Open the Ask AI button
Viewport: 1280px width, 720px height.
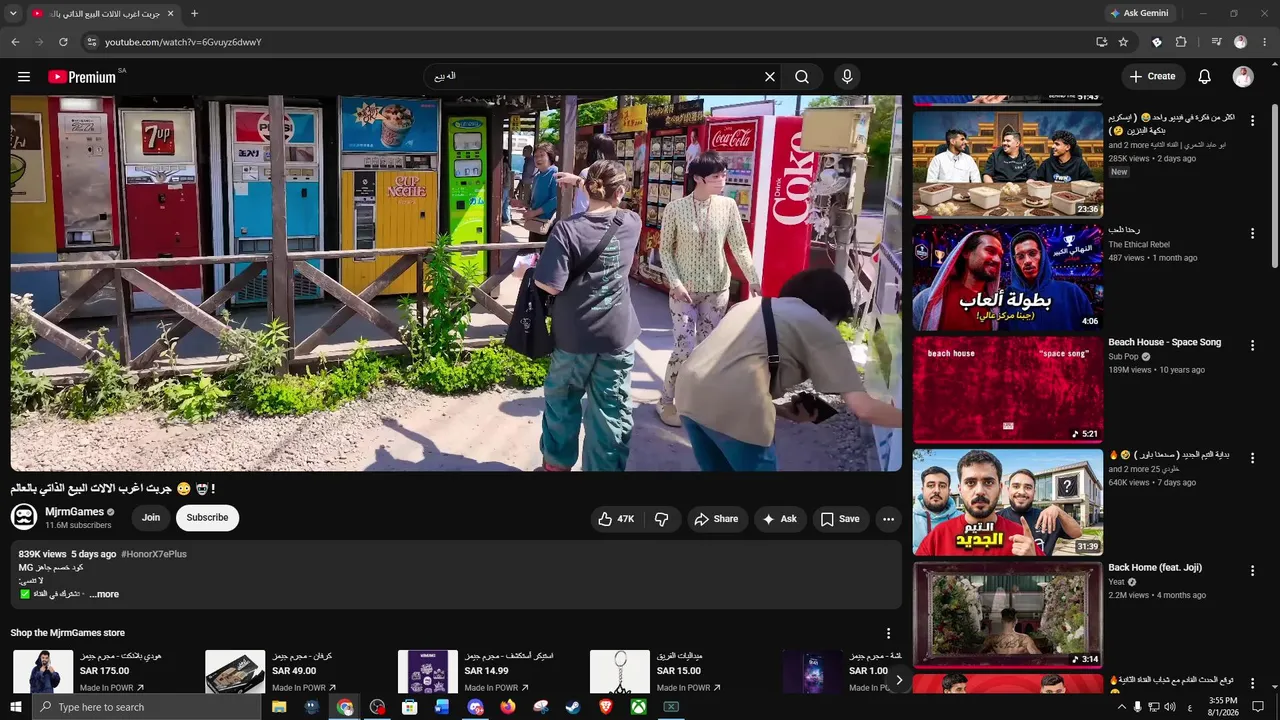tap(780, 519)
